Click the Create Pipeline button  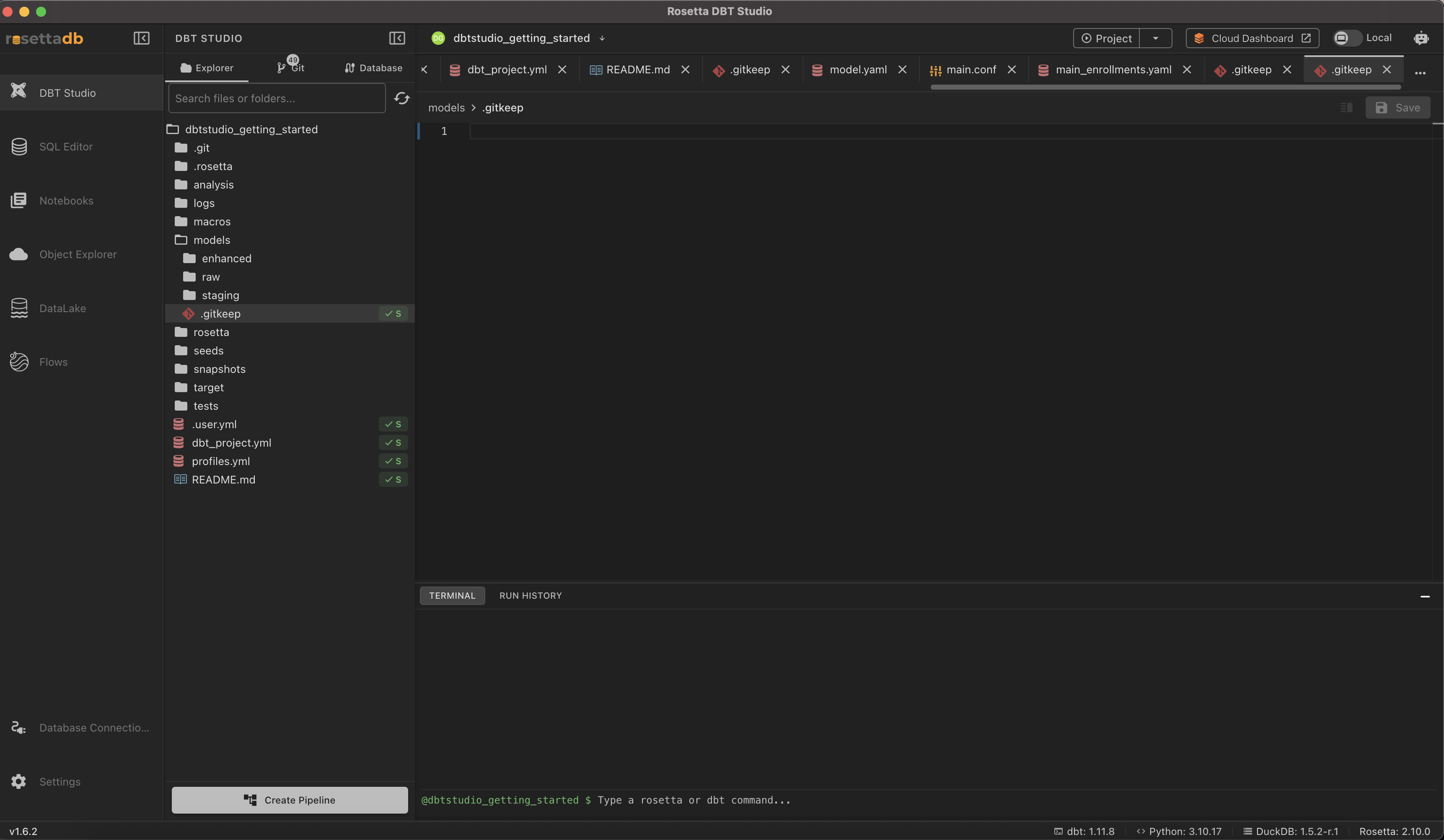(x=290, y=800)
